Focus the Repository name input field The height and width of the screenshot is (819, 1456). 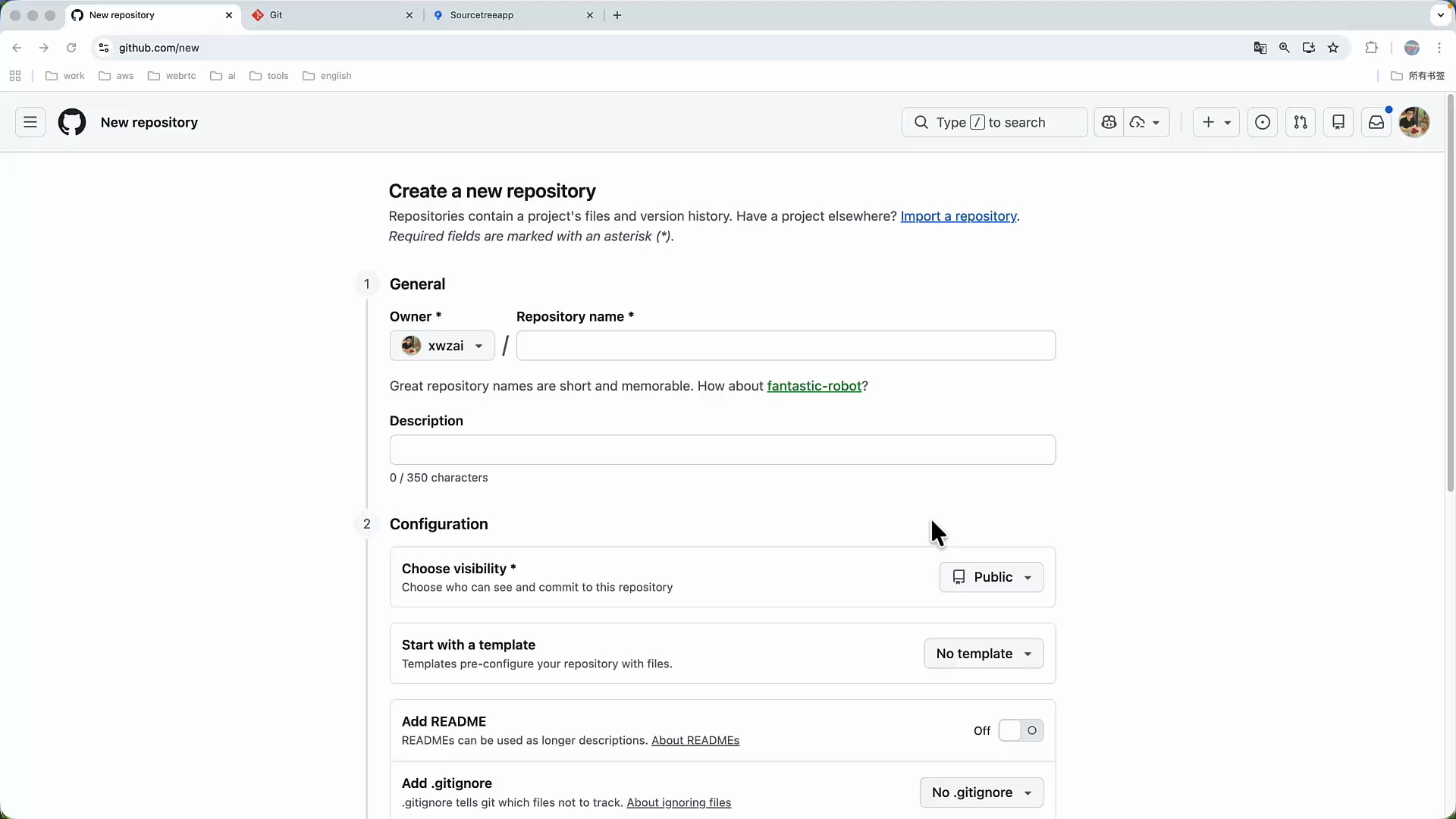786,346
